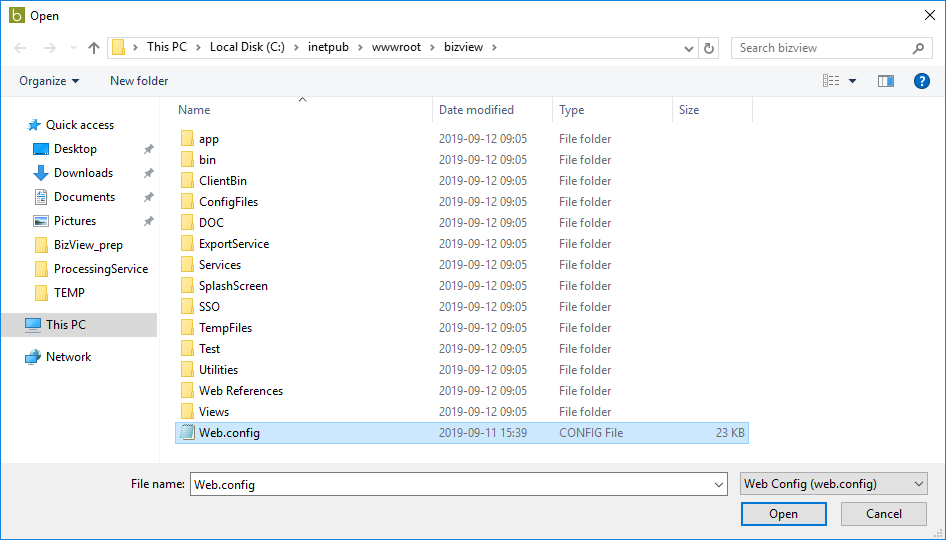Refresh the bizview folder listing

pos(709,48)
